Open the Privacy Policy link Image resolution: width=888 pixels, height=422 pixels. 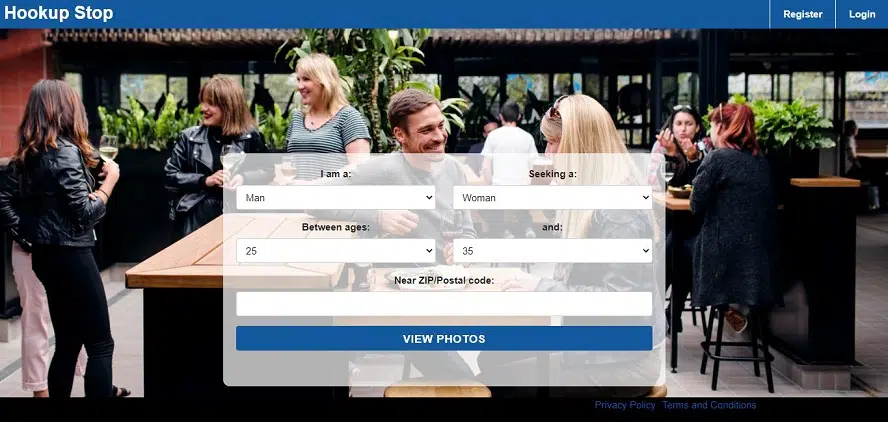[x=625, y=405]
